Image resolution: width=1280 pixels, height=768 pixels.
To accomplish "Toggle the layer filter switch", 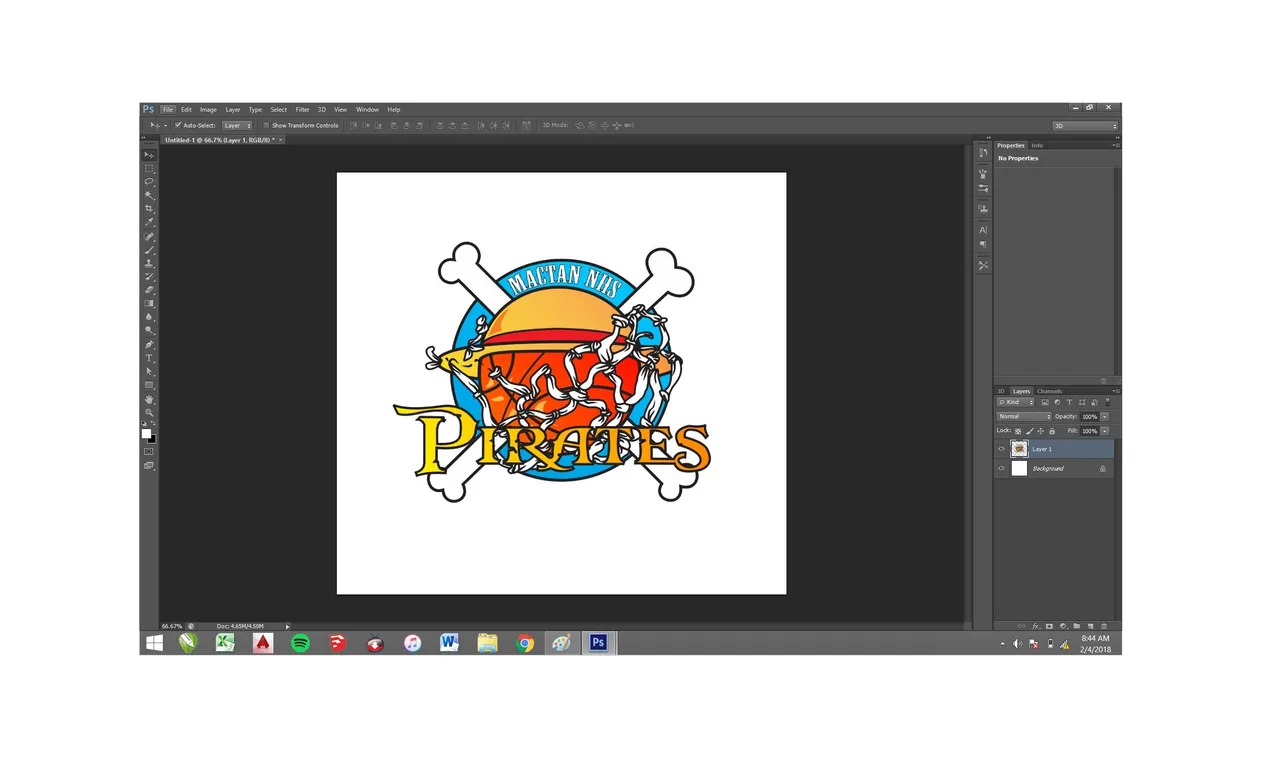I will point(1106,402).
